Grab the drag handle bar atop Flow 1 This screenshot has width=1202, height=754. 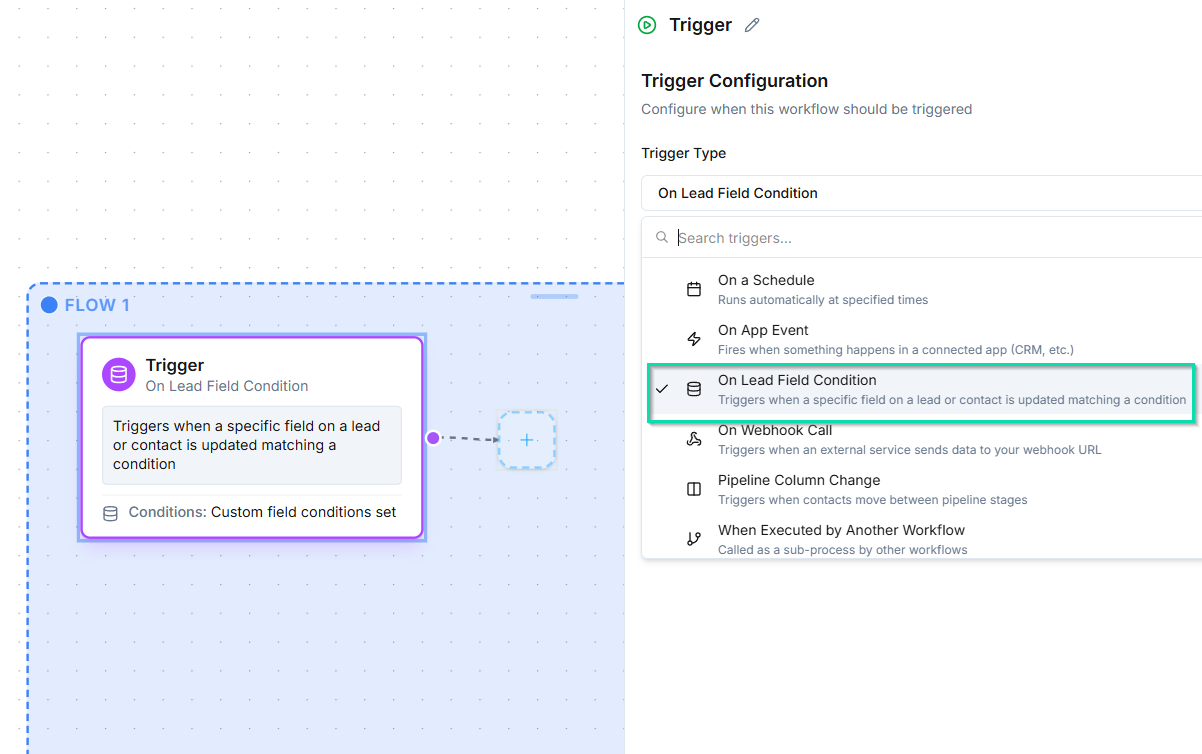(554, 297)
